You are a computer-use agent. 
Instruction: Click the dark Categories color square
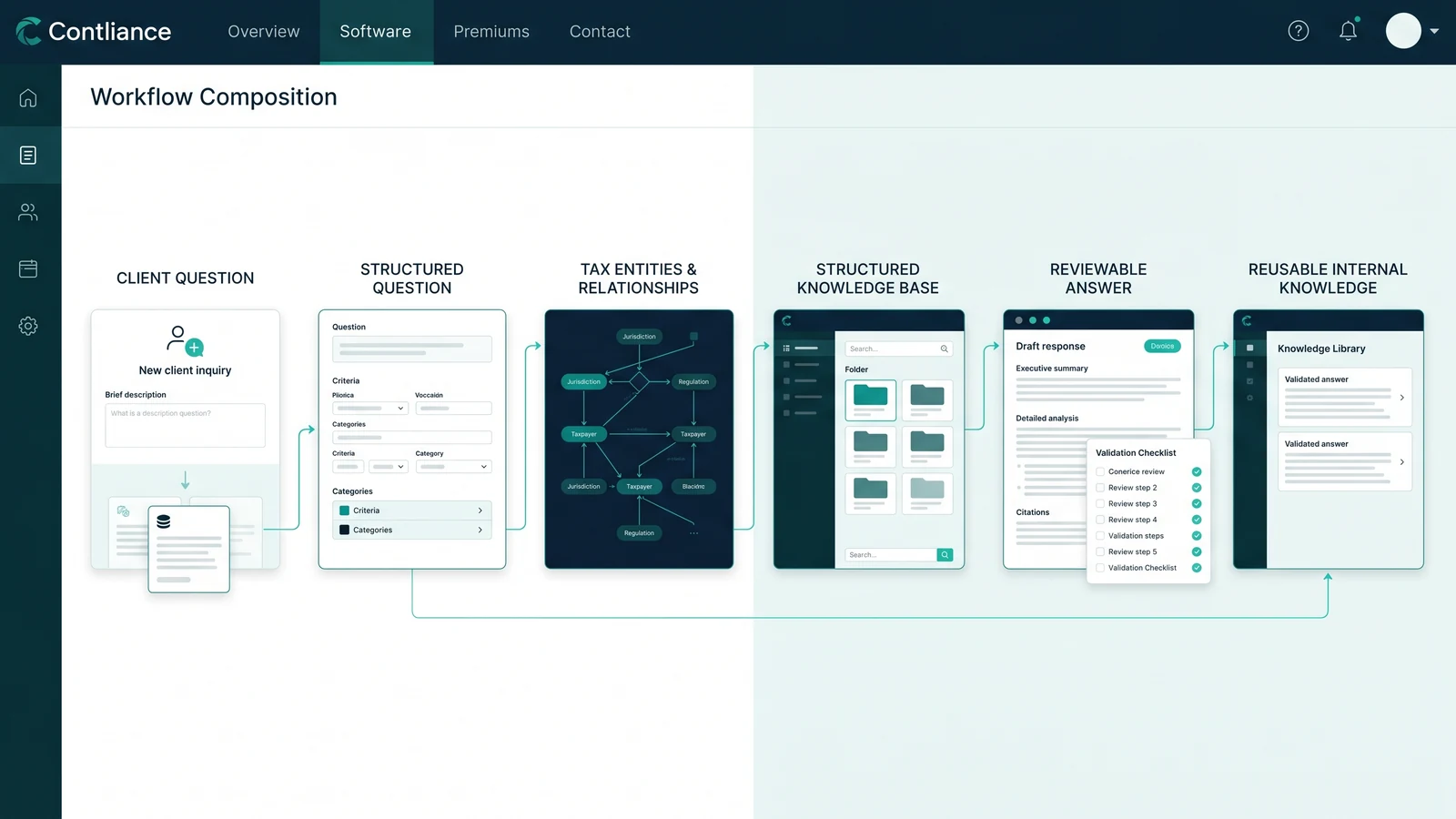point(345,530)
